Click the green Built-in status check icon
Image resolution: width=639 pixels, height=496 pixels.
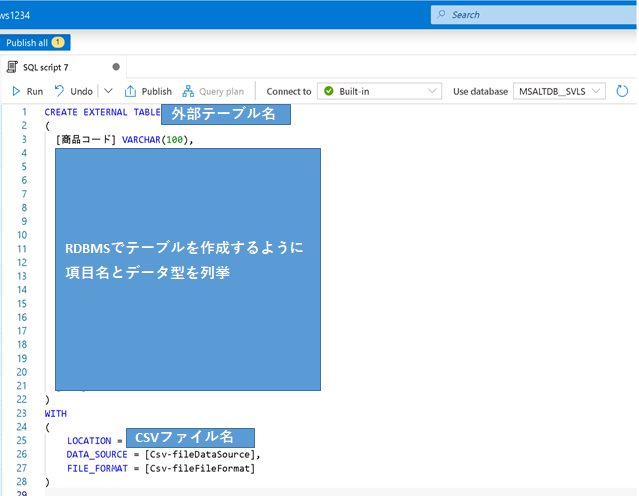point(328,91)
